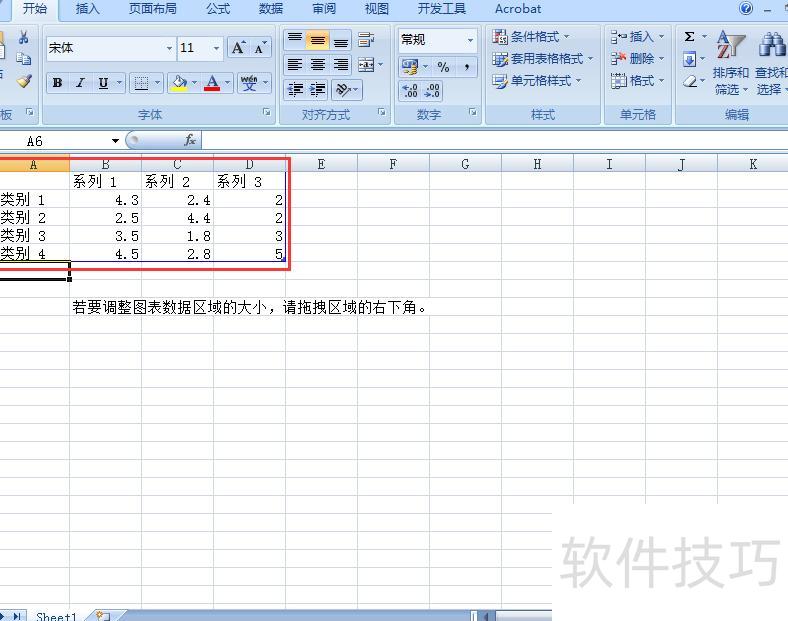Open the font size dropdown 11
This screenshot has width=788, height=621.
pyautogui.click(x=216, y=48)
